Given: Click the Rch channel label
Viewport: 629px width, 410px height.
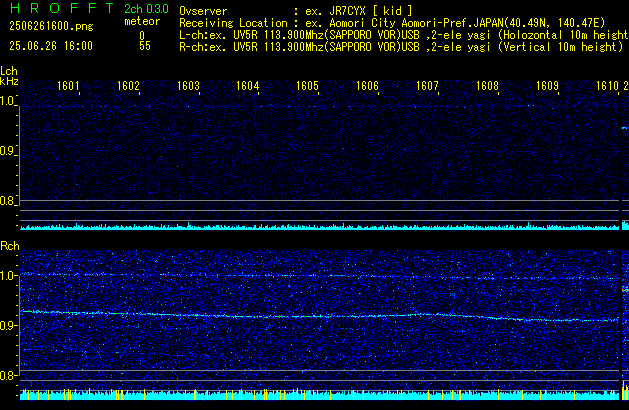Looking at the screenshot, I should [10, 246].
